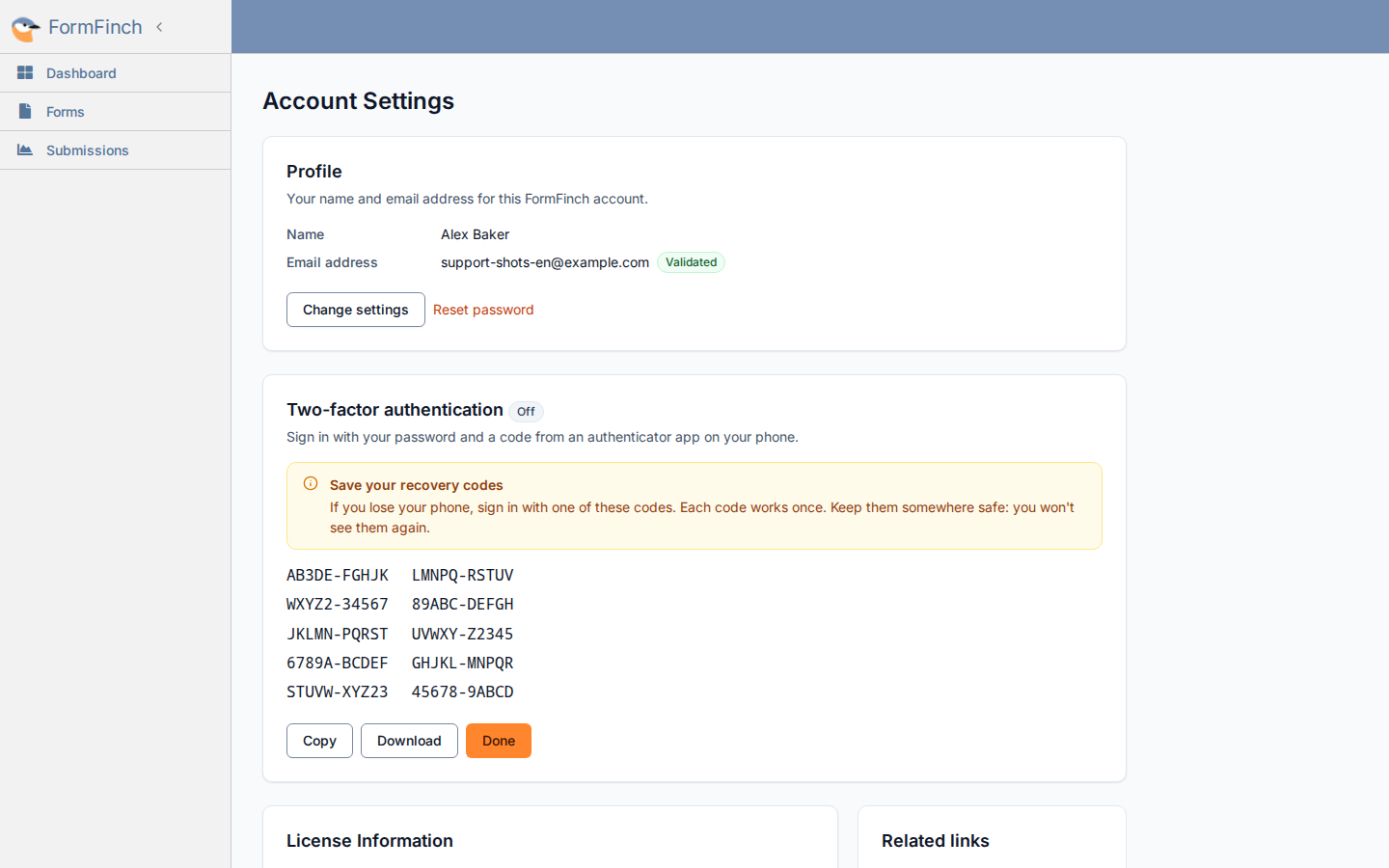Click recovery code 89ABC-DEFGH
This screenshot has width=1389, height=868.
(x=463, y=605)
